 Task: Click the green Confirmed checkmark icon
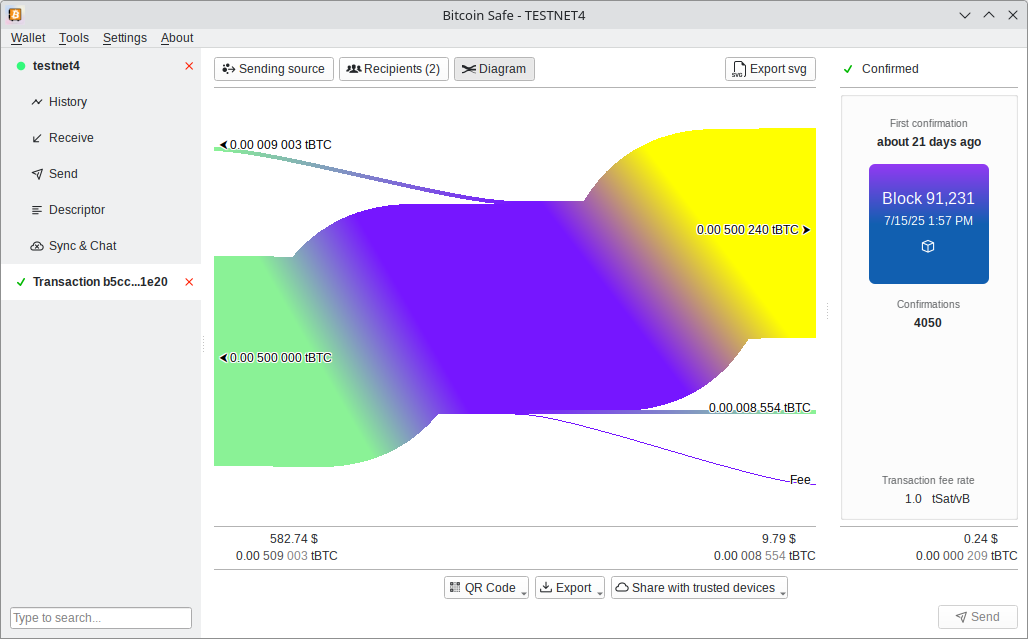tap(848, 69)
